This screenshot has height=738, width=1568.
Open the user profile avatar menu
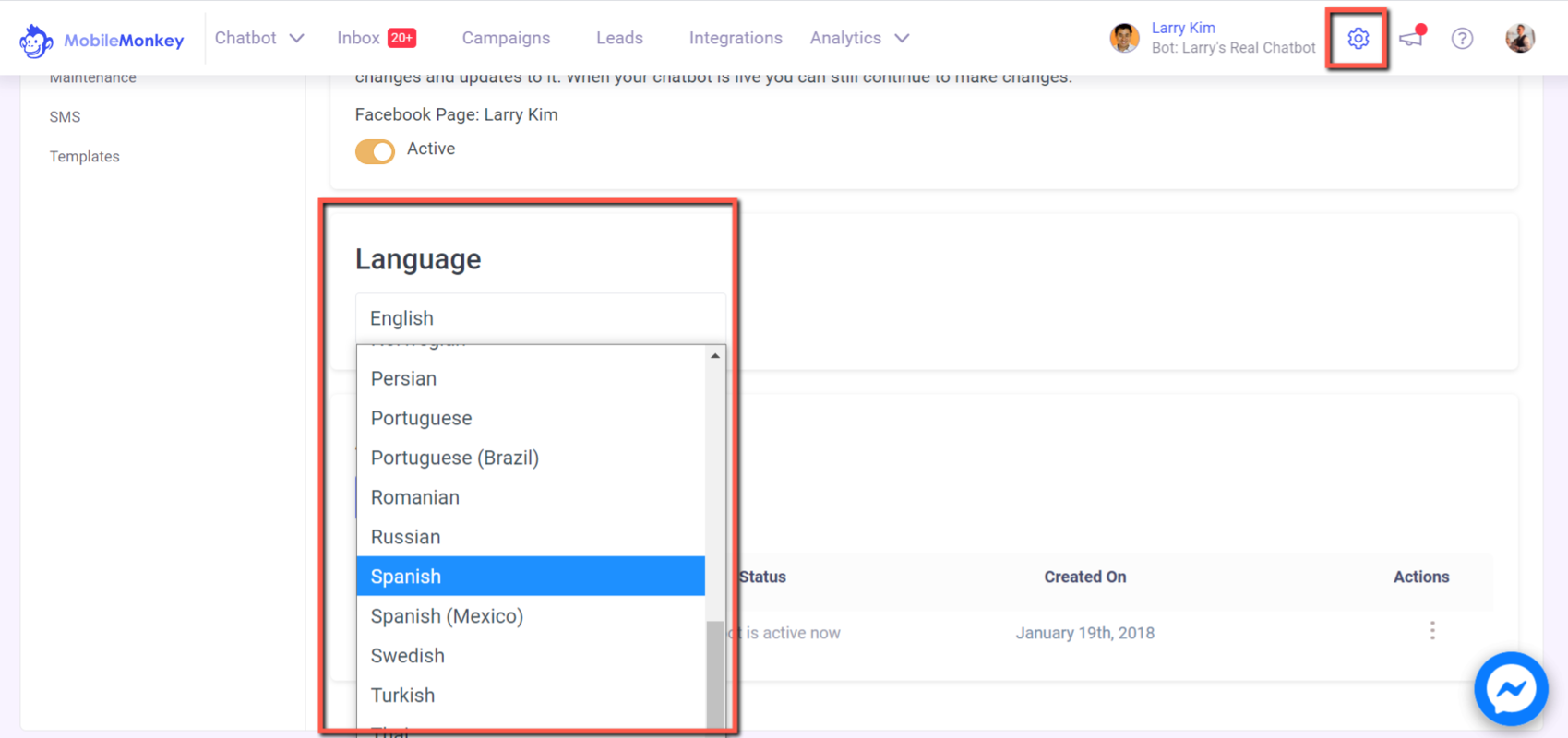[x=1519, y=38]
